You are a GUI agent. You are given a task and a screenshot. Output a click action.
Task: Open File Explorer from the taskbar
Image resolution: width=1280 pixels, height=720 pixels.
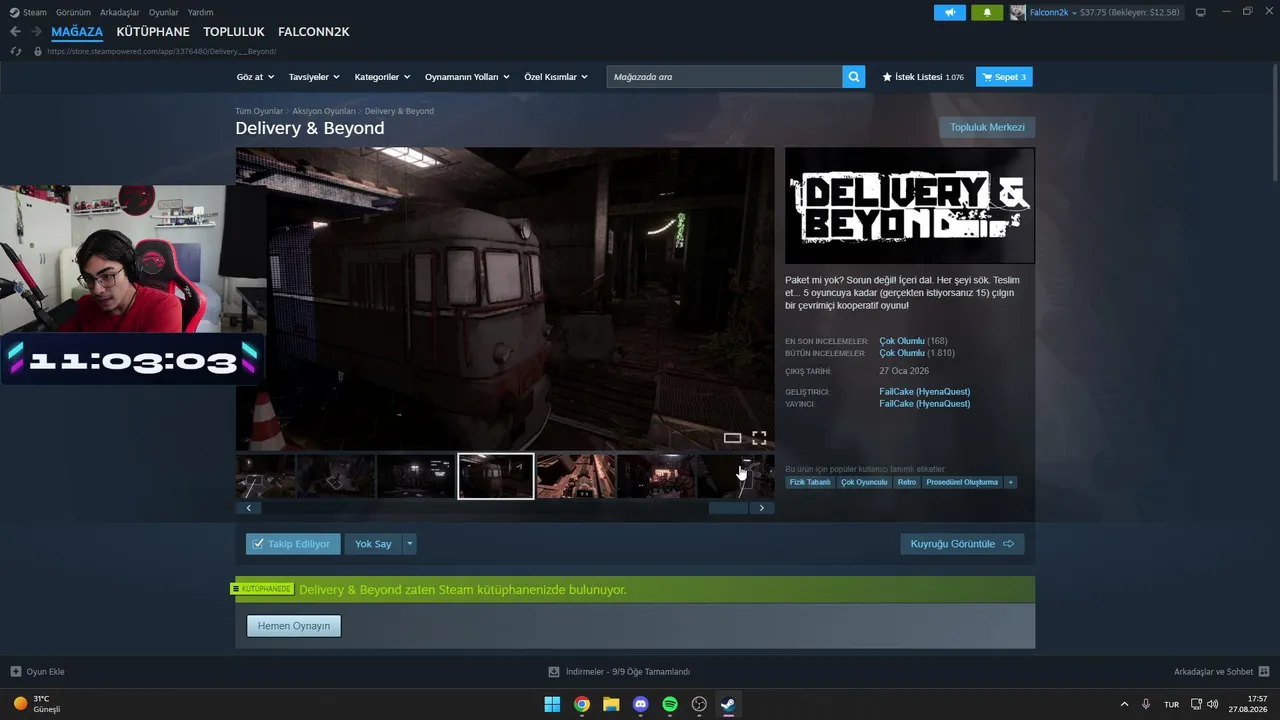point(611,704)
